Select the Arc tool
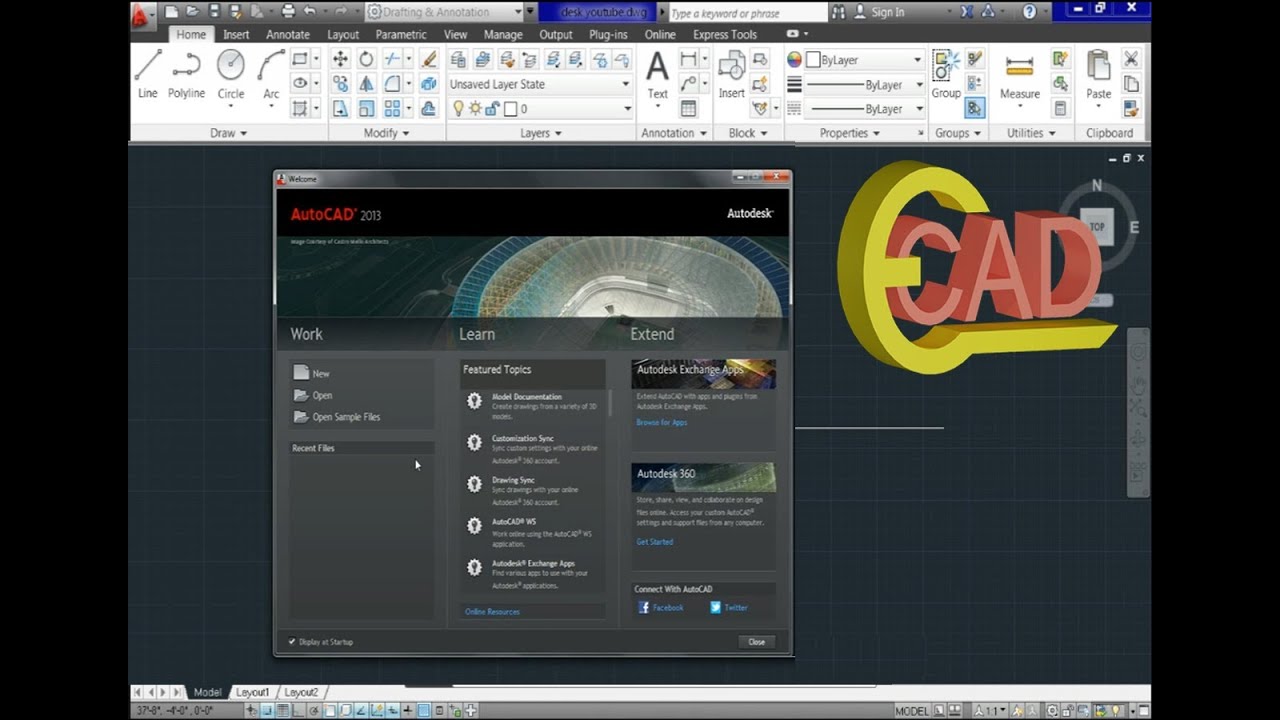The width and height of the screenshot is (1280, 720). click(271, 74)
